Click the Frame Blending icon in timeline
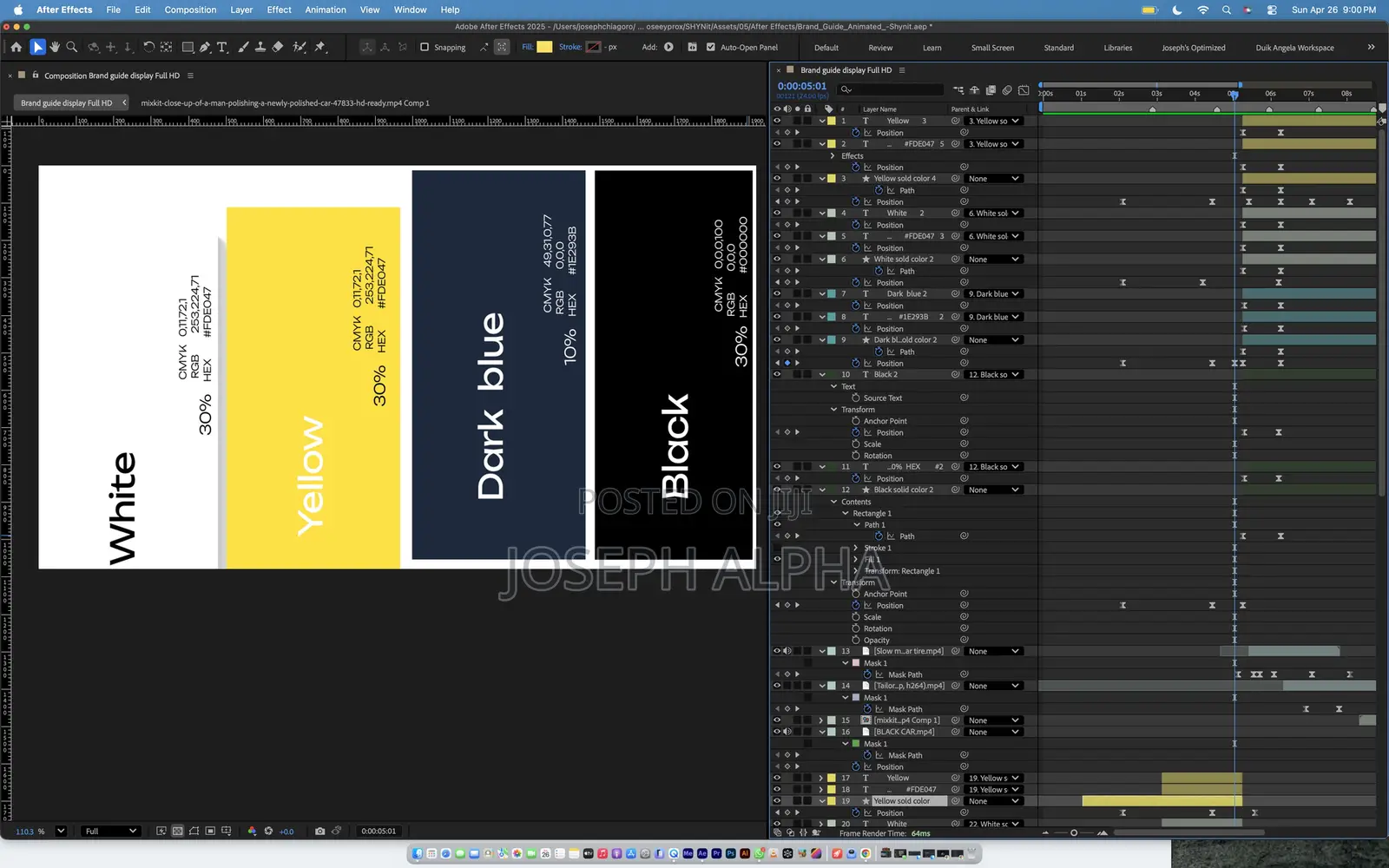 [x=991, y=89]
